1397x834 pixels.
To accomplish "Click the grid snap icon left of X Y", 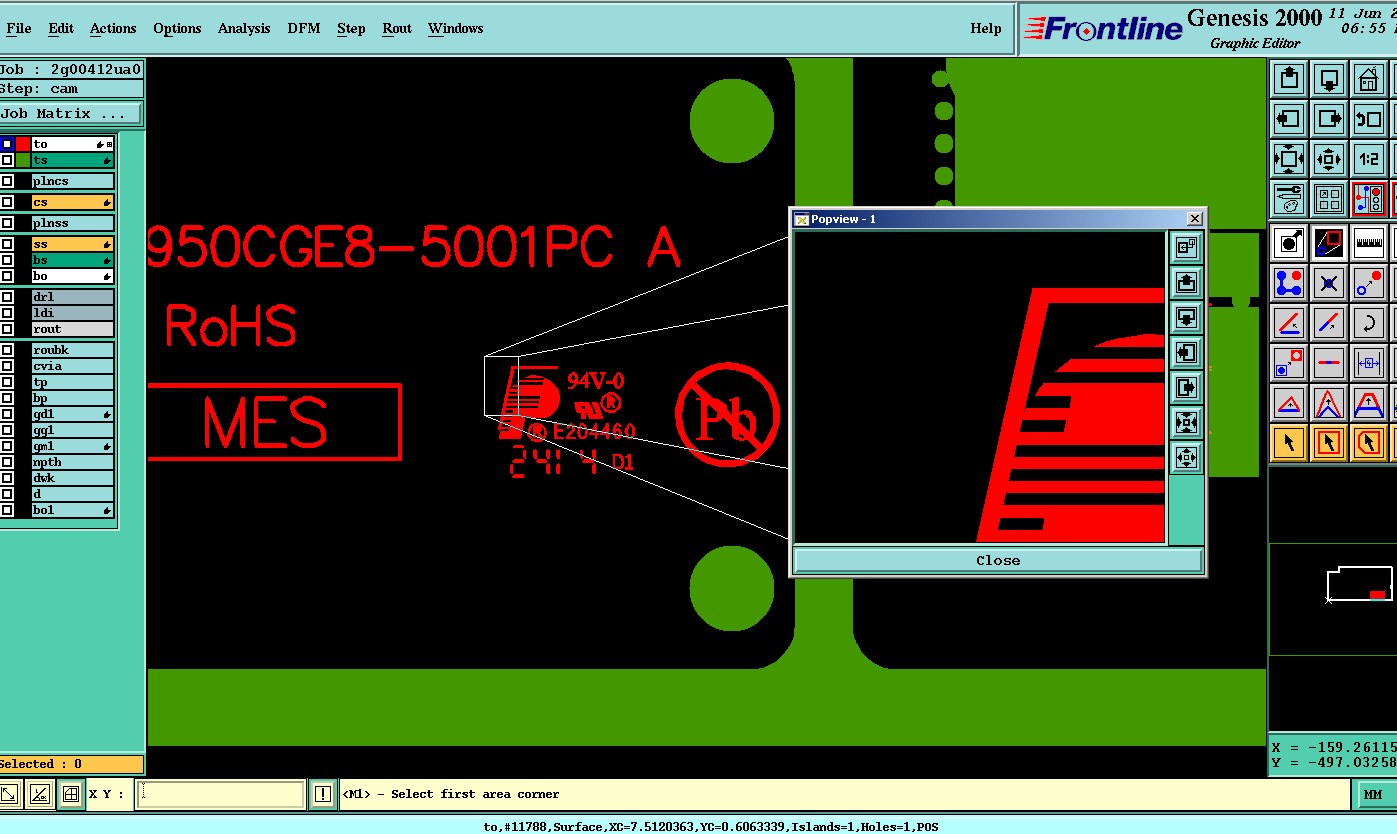I will coord(70,794).
